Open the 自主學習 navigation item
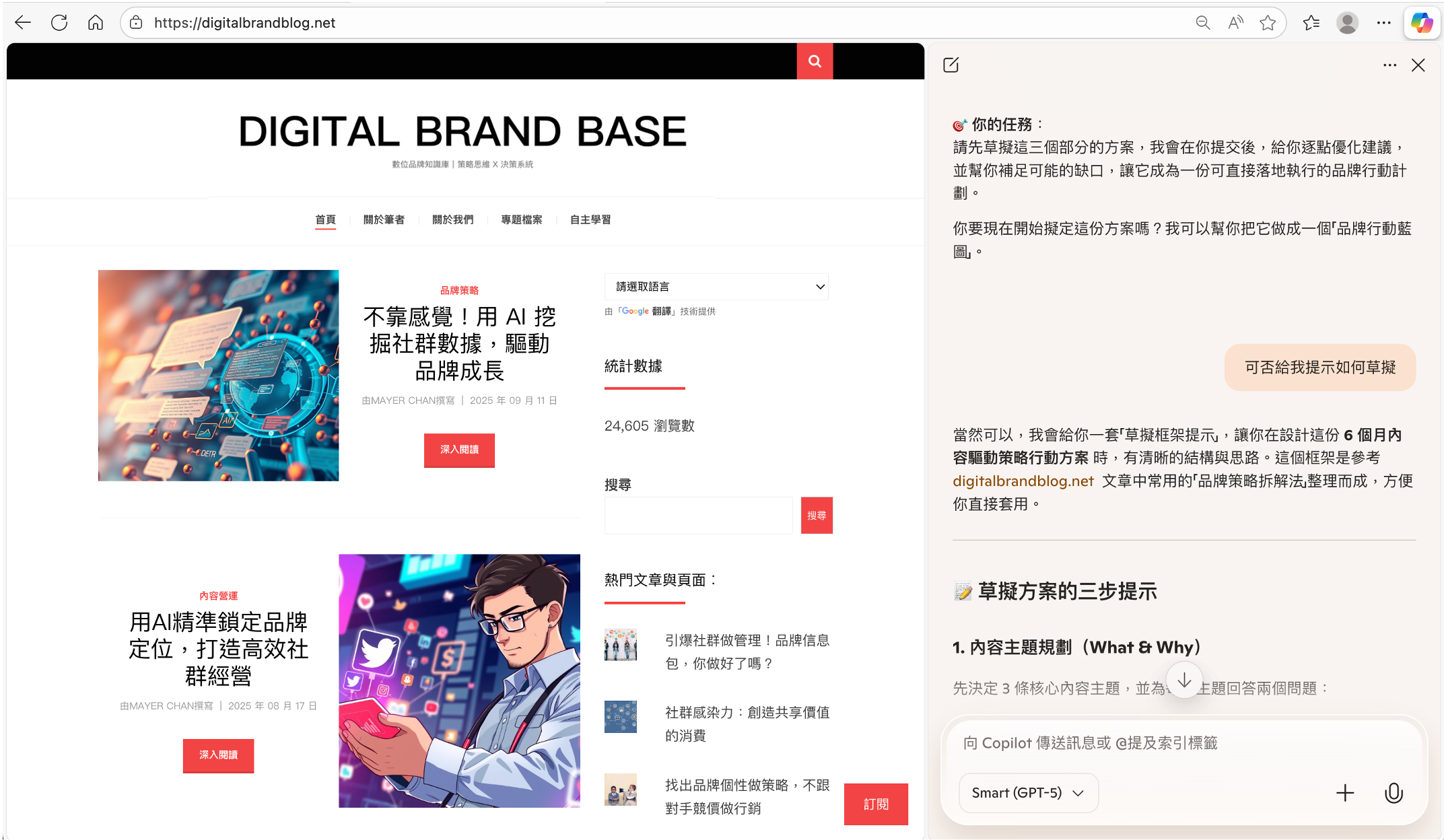This screenshot has width=1444, height=840. 590,219
